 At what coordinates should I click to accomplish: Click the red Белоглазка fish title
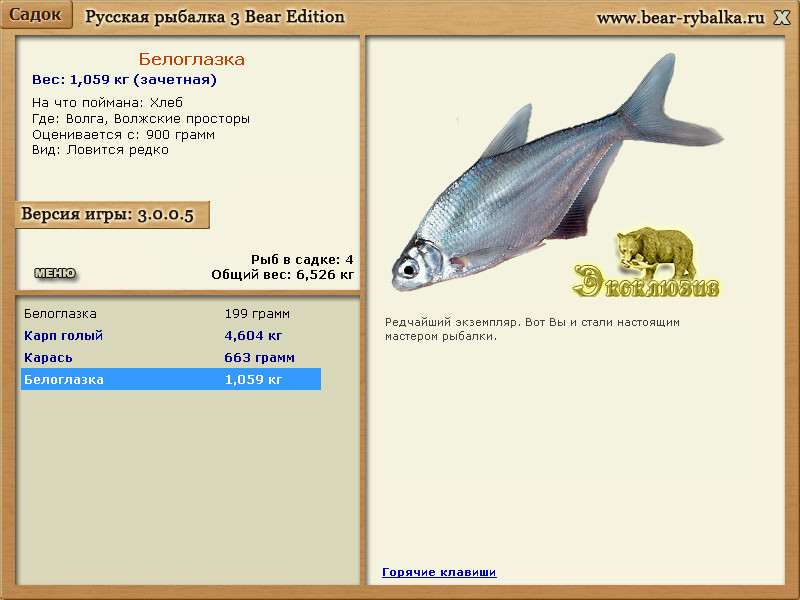pyautogui.click(x=191, y=59)
